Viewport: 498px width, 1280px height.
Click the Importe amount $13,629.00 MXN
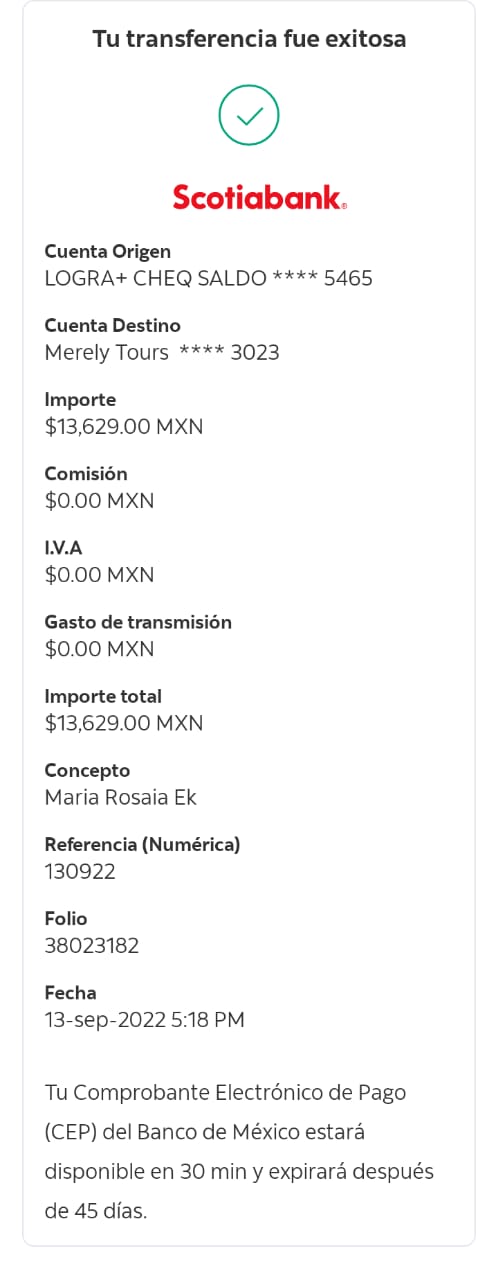124,427
